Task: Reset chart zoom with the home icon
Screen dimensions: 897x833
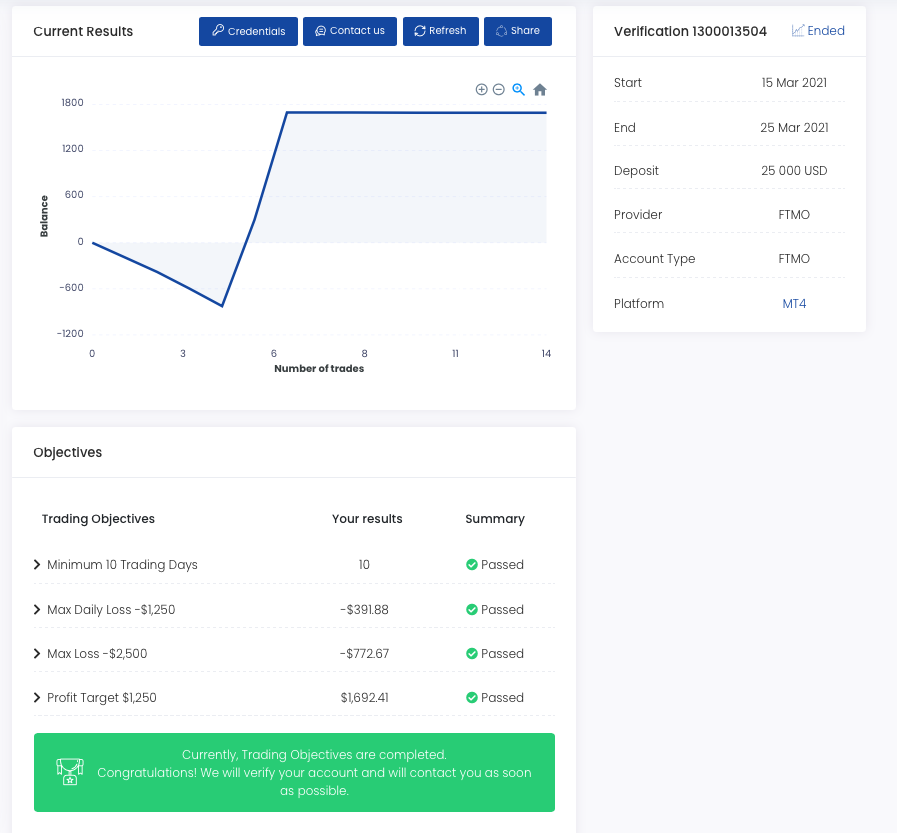Action: [540, 90]
